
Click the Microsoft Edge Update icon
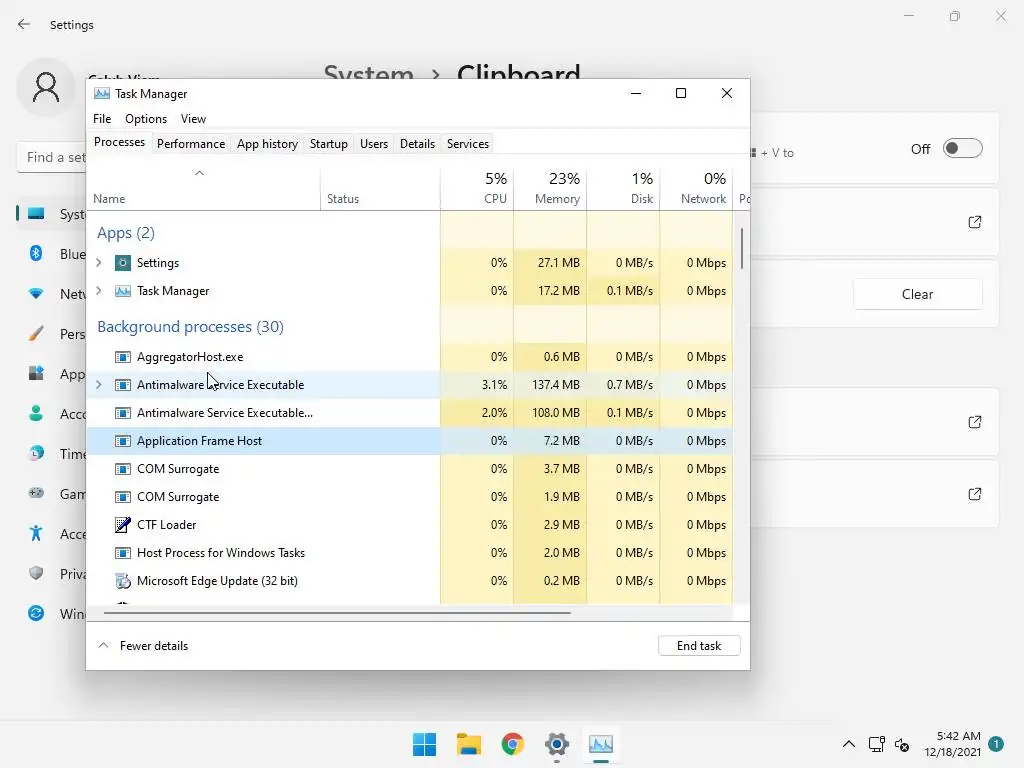point(123,581)
